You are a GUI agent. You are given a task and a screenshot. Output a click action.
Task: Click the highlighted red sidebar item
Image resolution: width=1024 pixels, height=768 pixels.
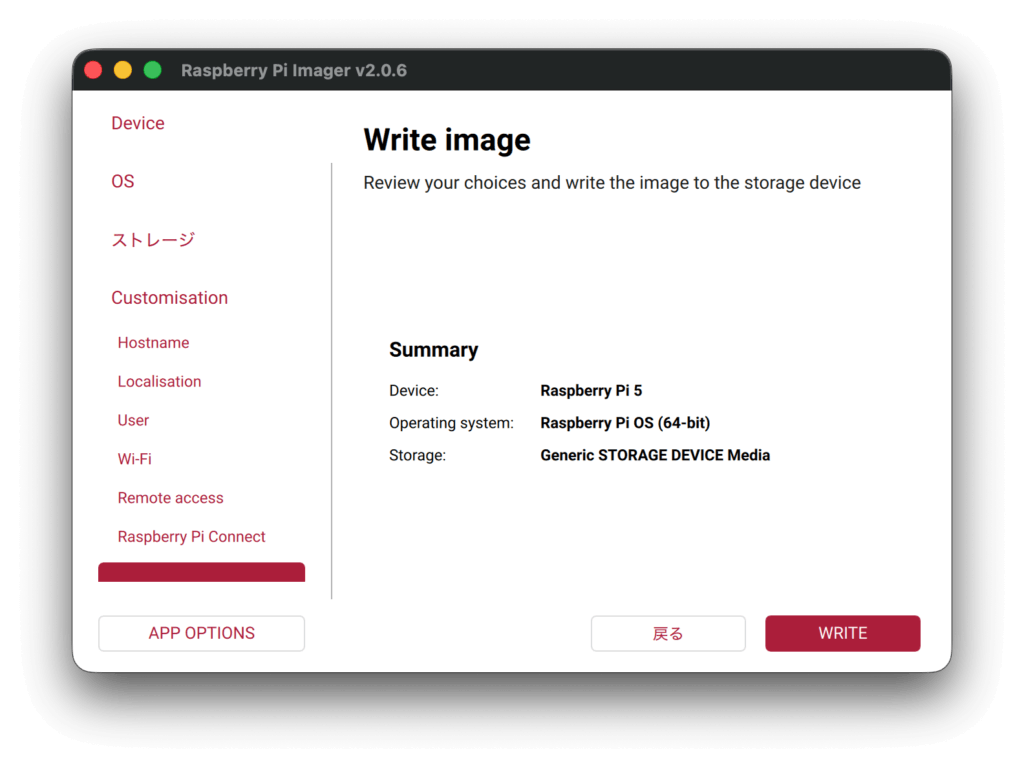point(201,573)
